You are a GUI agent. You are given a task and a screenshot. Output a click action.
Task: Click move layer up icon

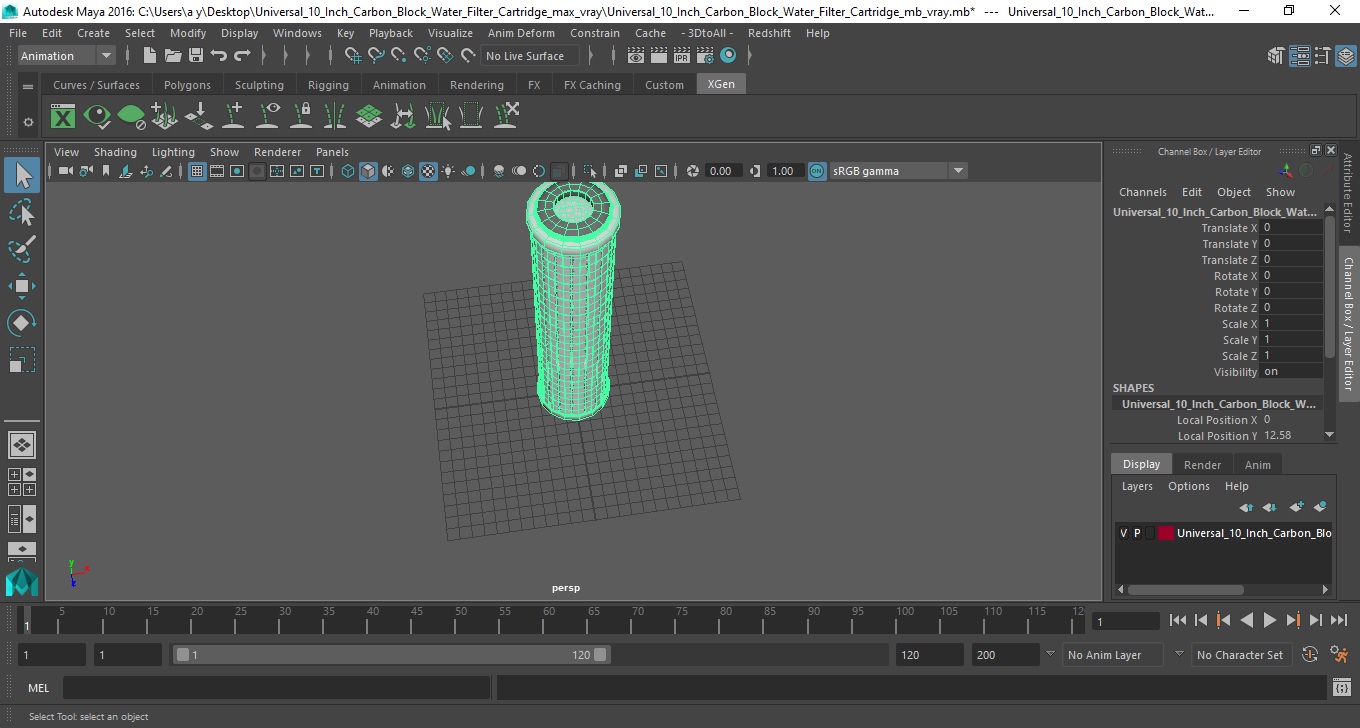[x=1246, y=507]
